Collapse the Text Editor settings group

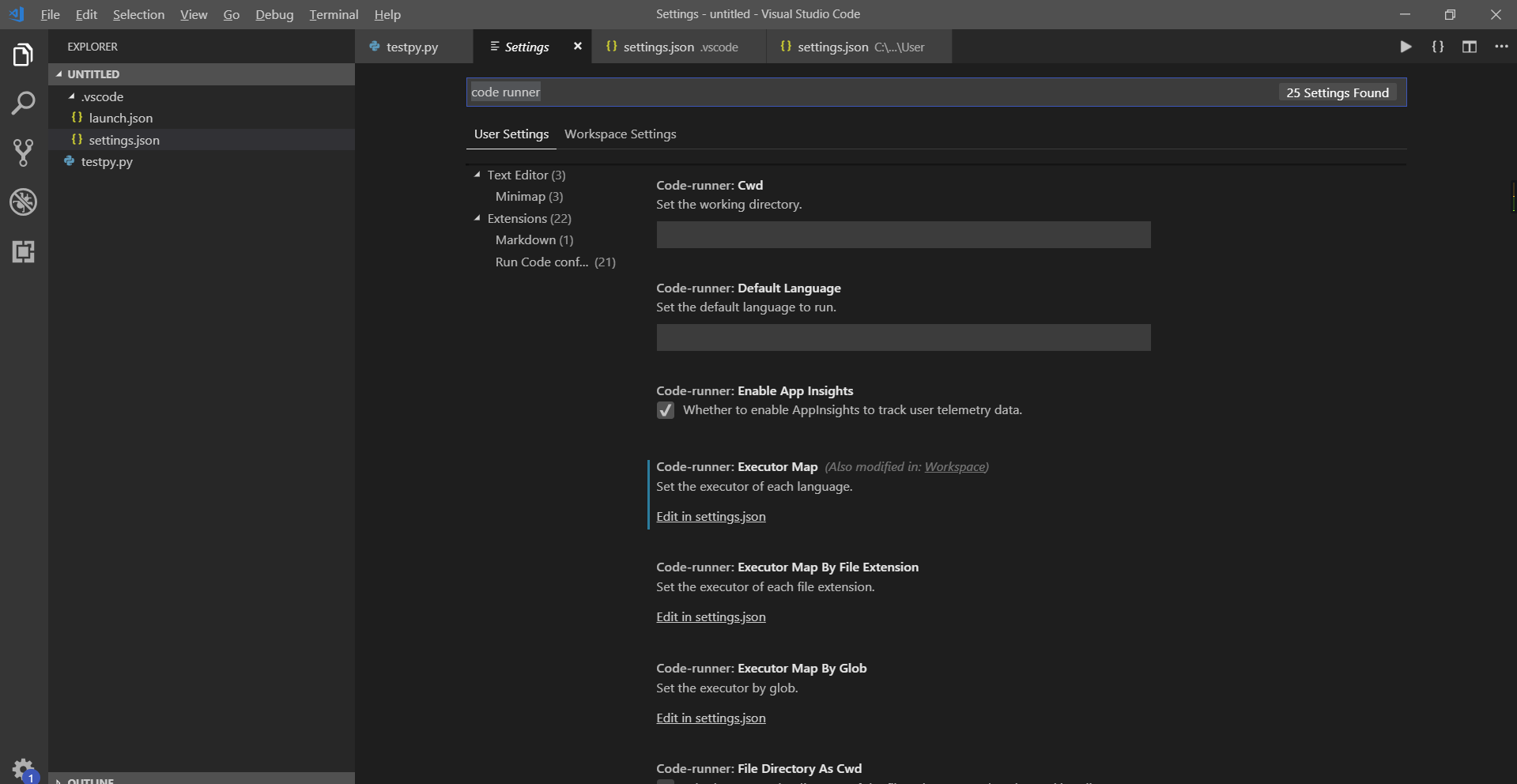[477, 175]
